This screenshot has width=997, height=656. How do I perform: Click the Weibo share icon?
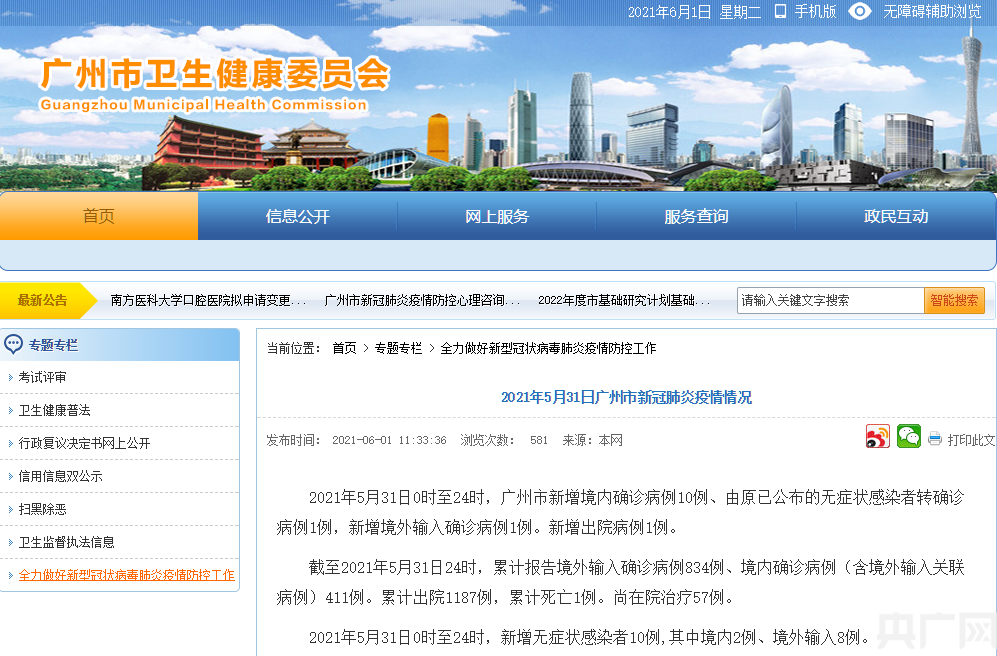pos(877,437)
